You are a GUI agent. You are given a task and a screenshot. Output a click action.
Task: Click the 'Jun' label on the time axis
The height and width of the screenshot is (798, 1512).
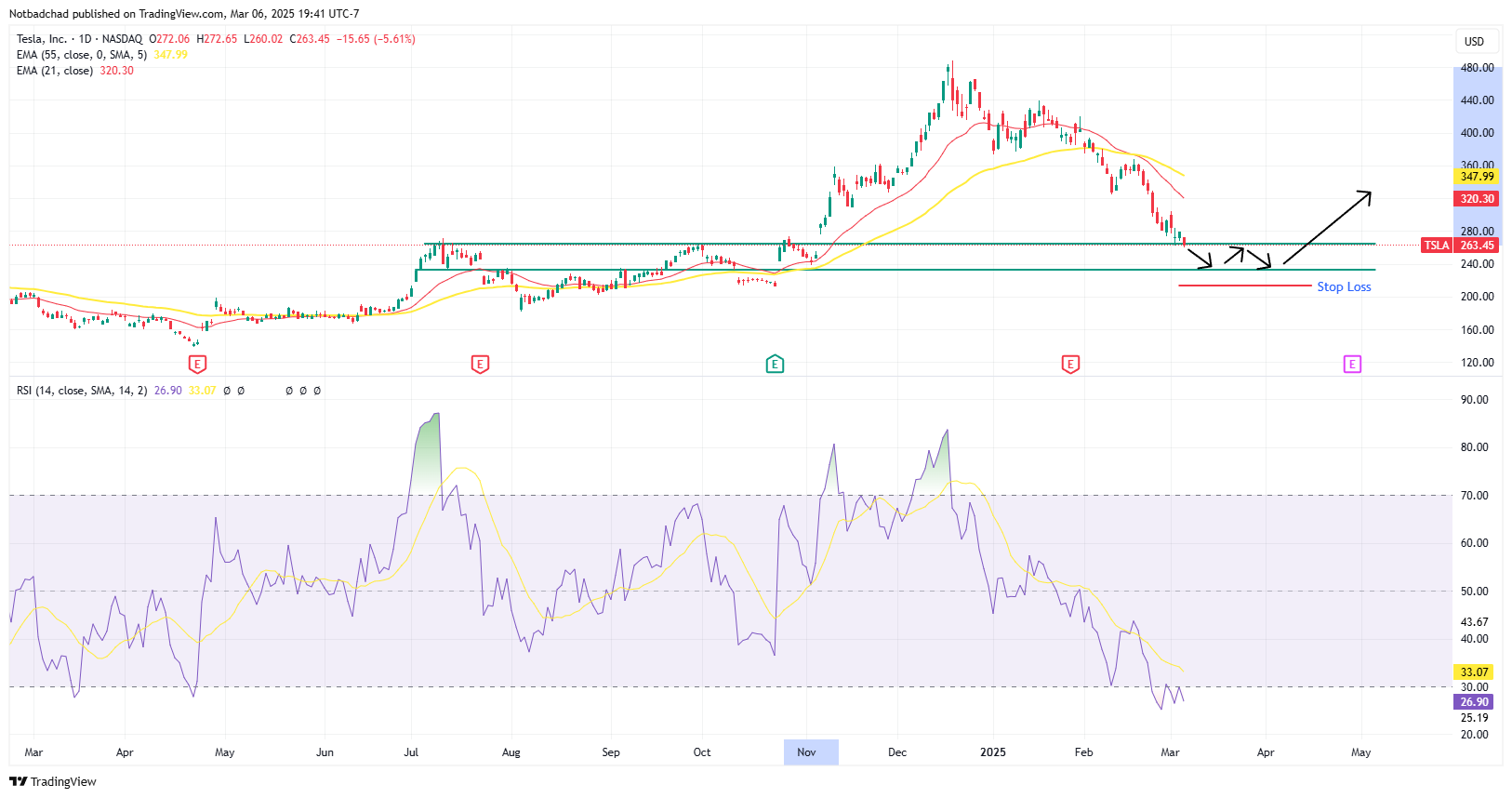325,752
